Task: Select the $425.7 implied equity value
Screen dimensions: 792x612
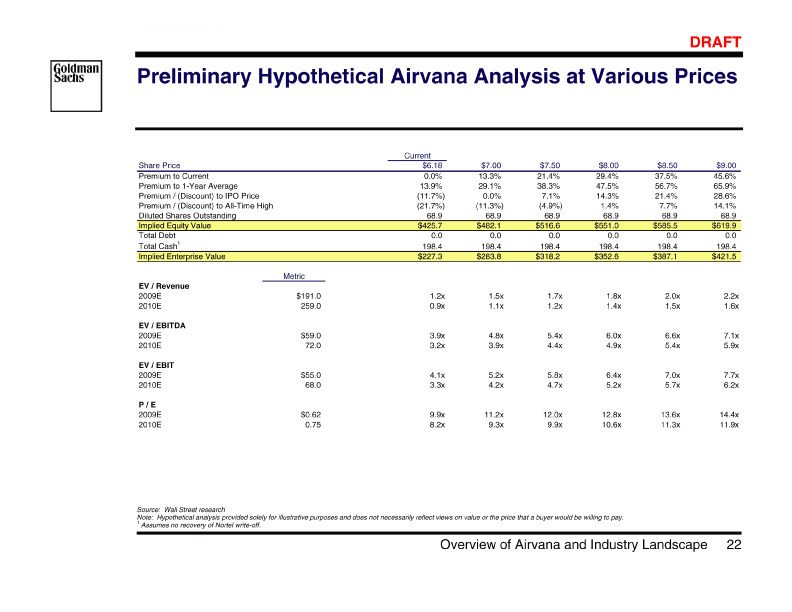Action: tap(432, 226)
